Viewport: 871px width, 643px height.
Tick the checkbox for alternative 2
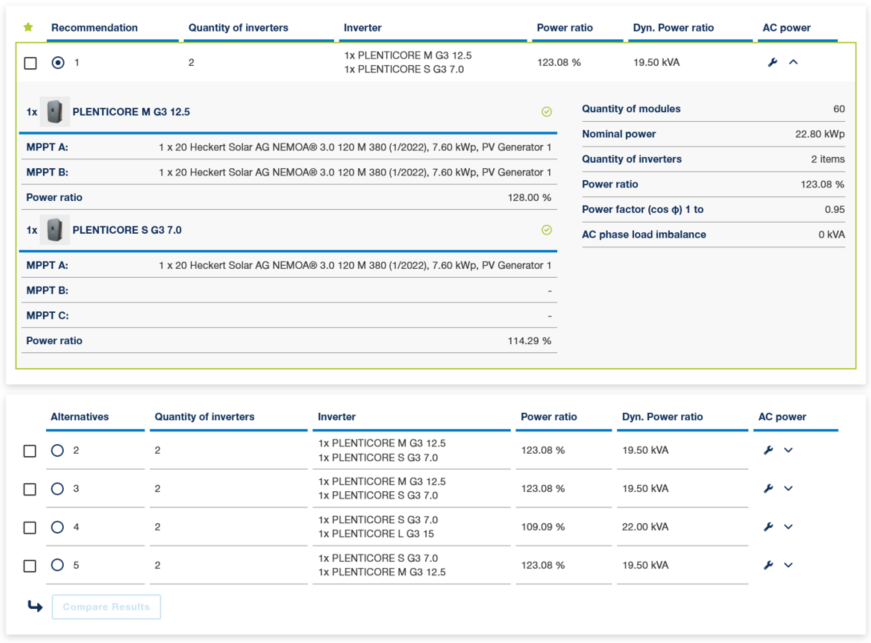30,451
